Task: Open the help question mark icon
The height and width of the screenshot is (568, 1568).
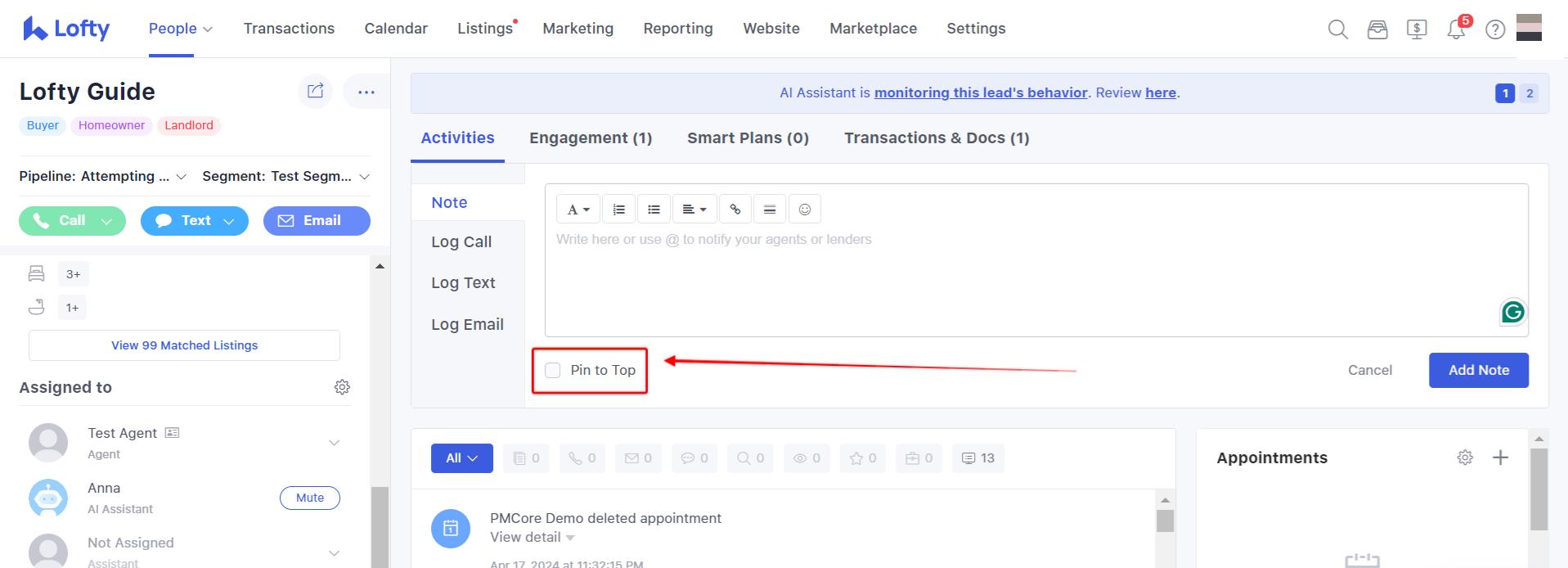Action: tap(1495, 29)
